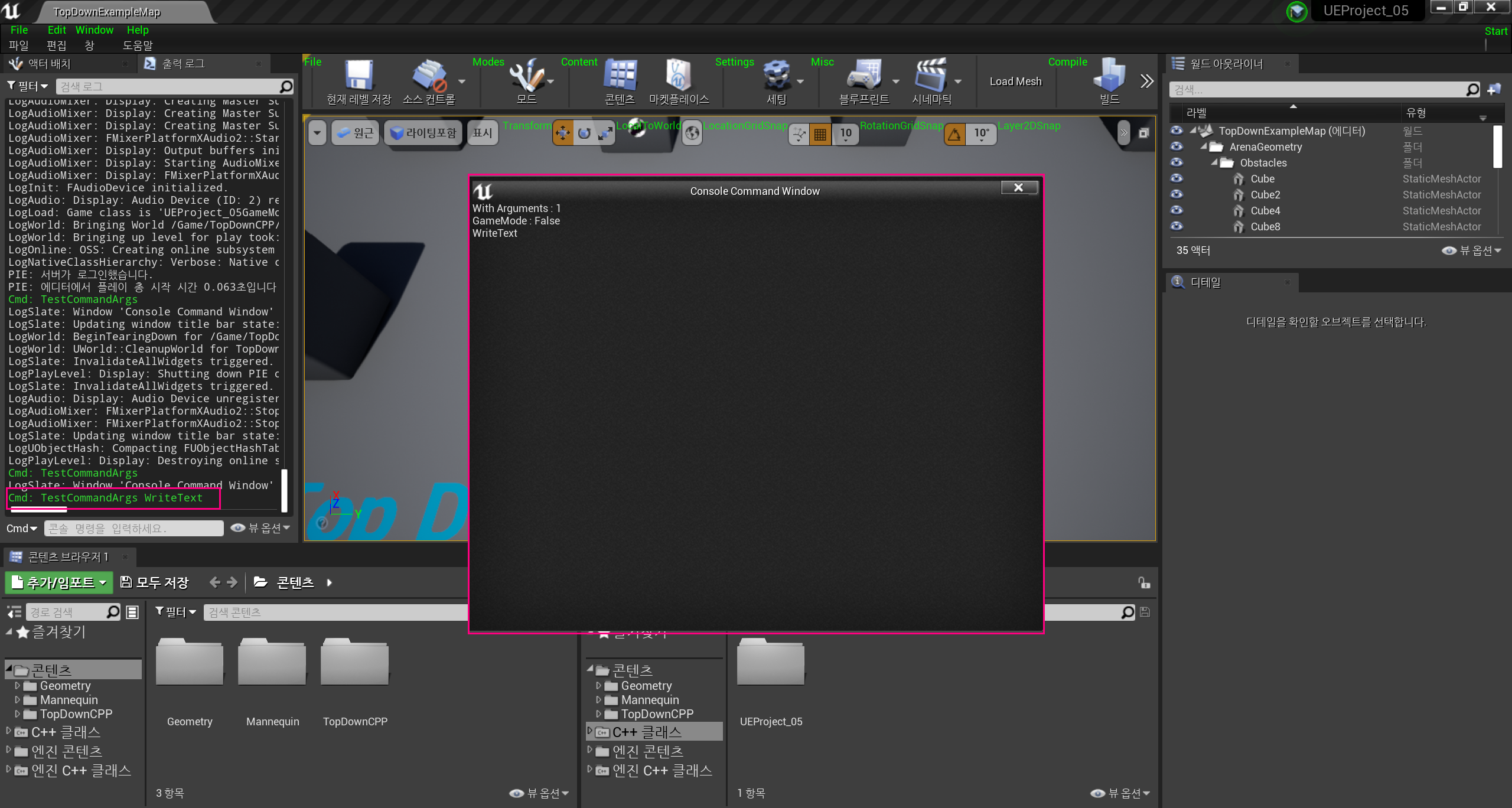Click the Blueprints gamepad icon
Screen dimensions: 1512x808
(863, 77)
